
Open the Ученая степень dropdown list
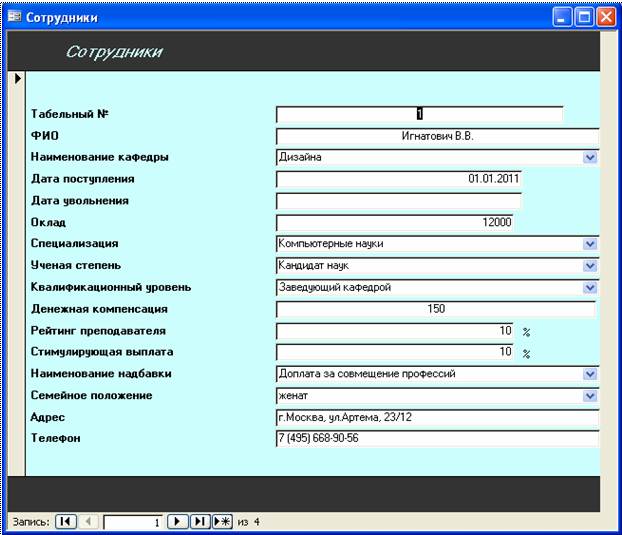pos(590,266)
